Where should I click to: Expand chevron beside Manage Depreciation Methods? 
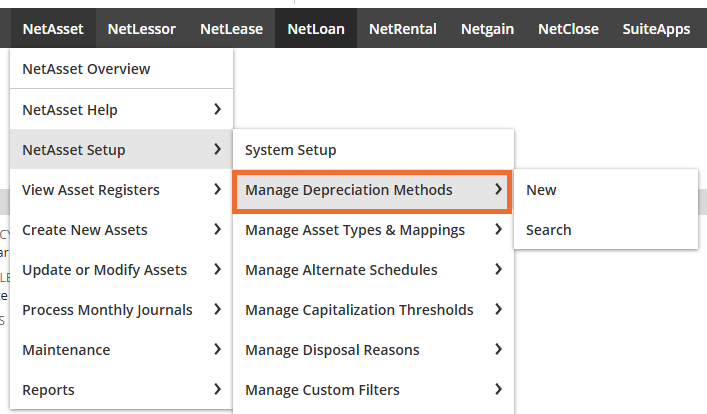[498, 189]
